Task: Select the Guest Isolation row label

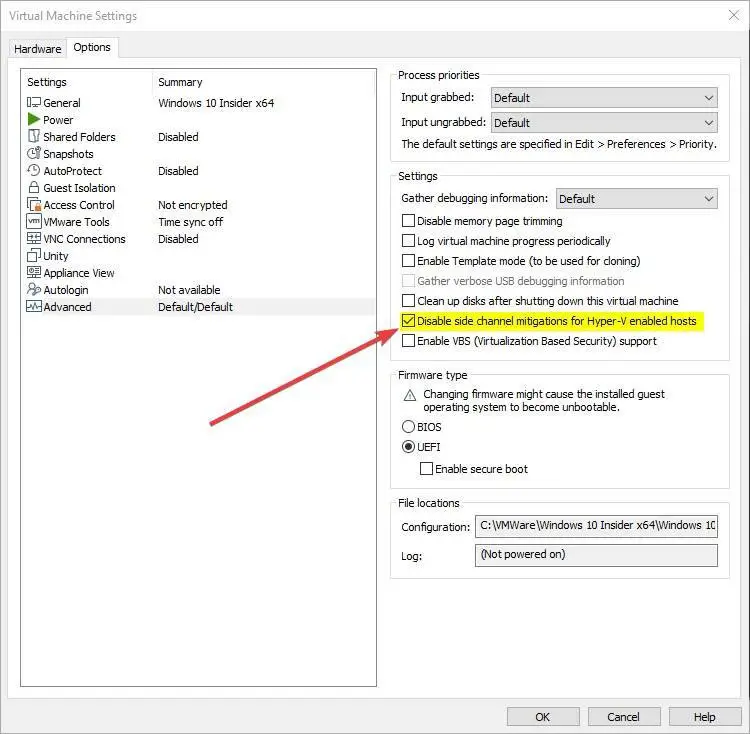Action: pos(79,188)
